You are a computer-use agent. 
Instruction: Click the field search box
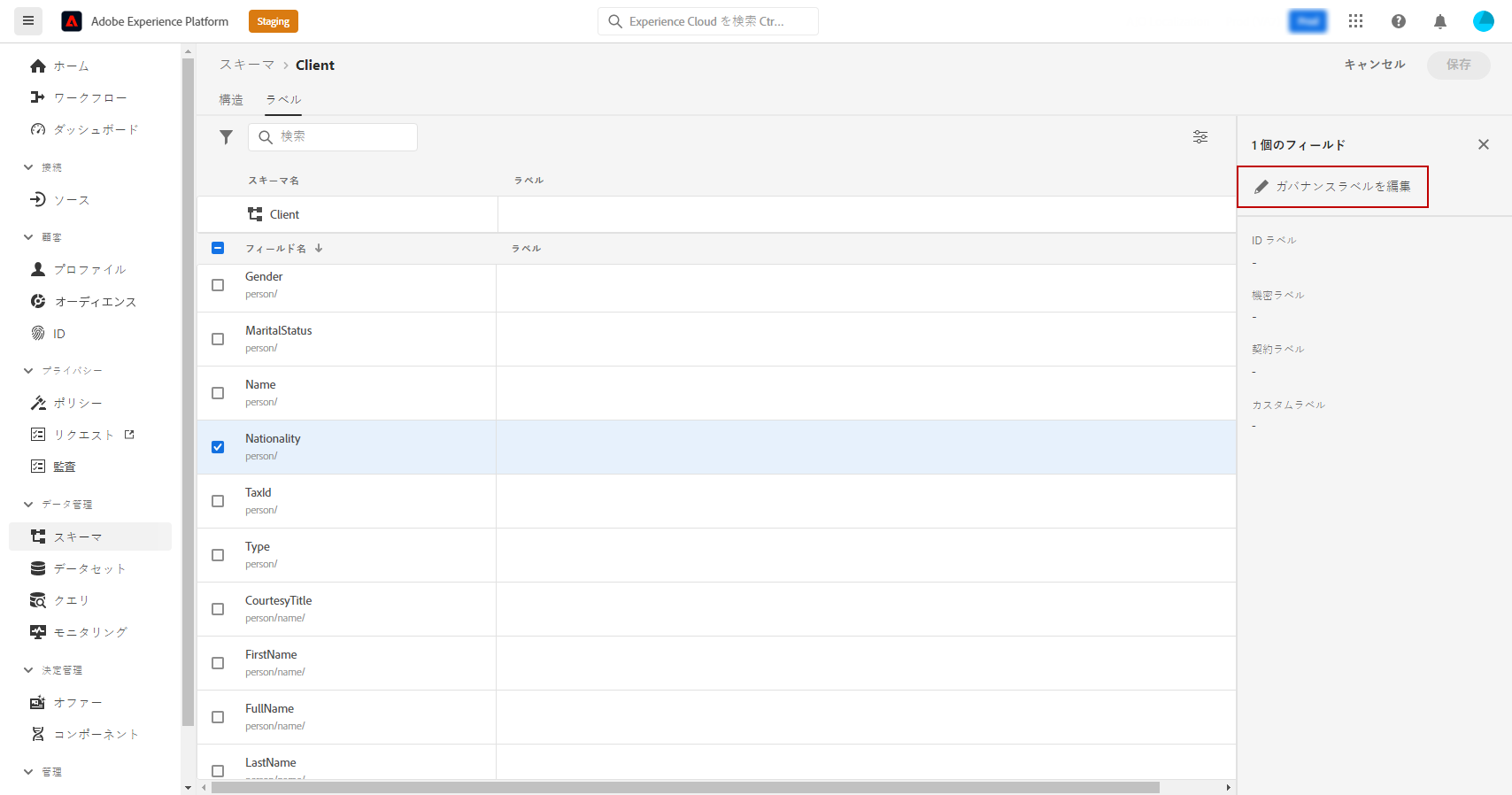click(x=333, y=137)
